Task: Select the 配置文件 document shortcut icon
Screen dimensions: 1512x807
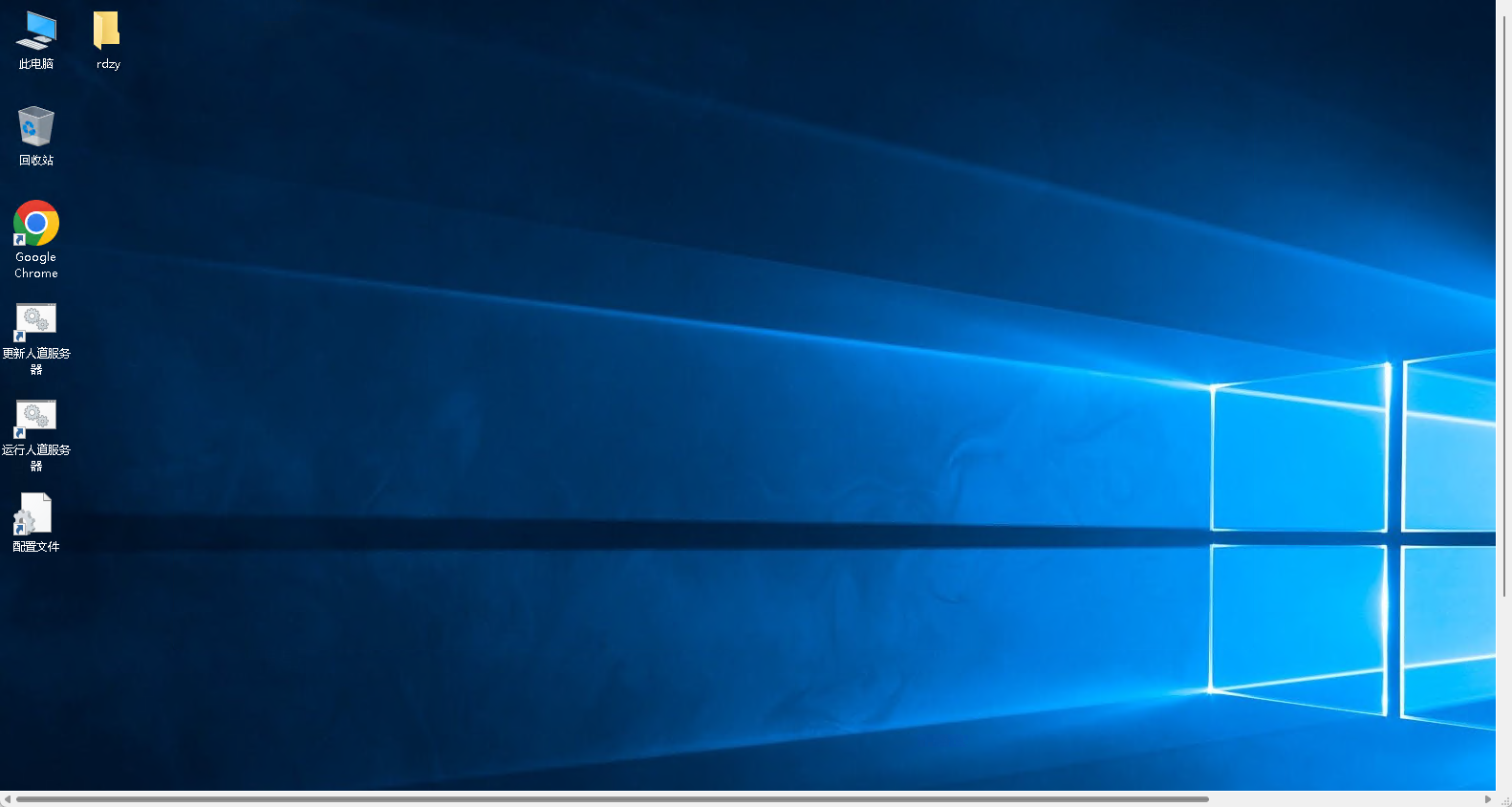Action: [34, 514]
